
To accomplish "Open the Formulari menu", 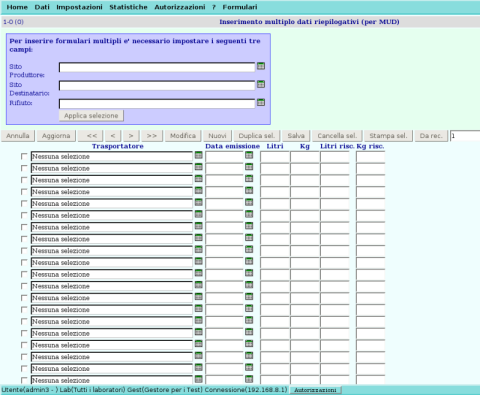I will coord(240,7).
